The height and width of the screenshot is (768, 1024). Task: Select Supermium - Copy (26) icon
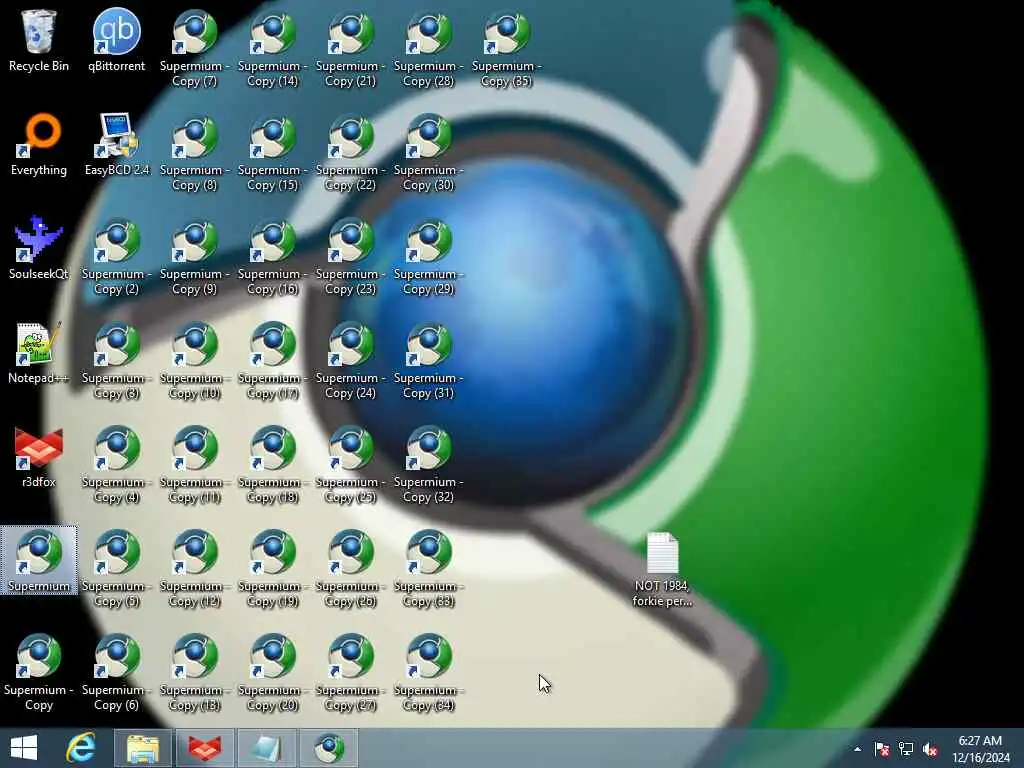350,568
